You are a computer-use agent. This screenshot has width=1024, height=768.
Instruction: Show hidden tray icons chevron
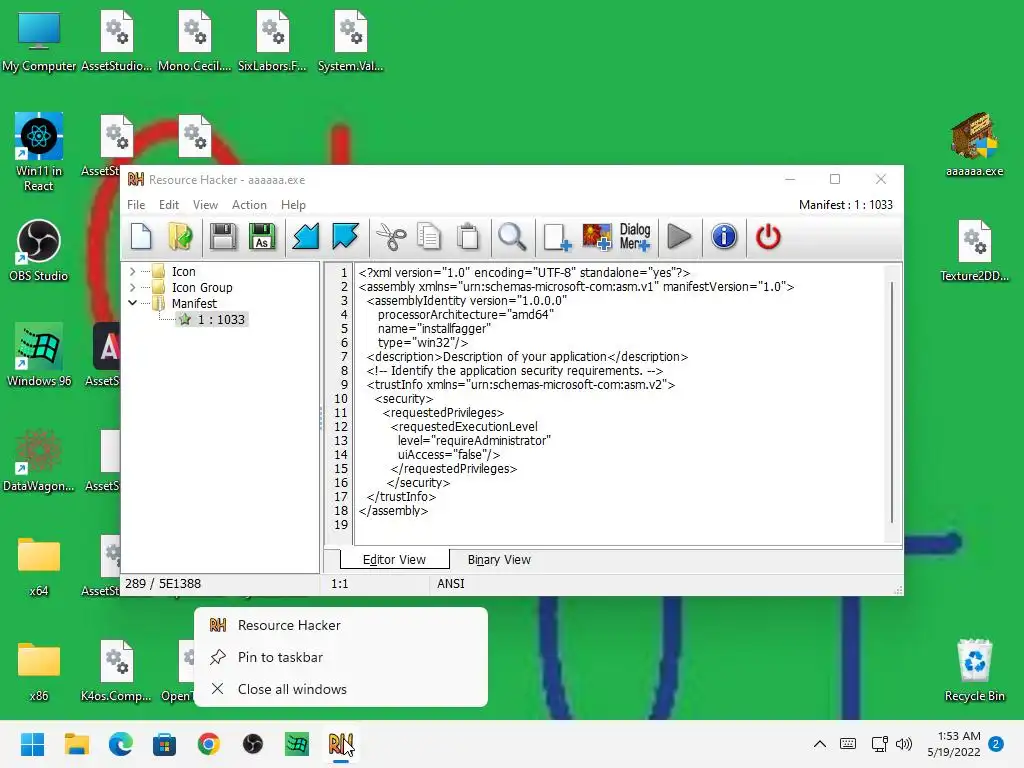tap(820, 744)
